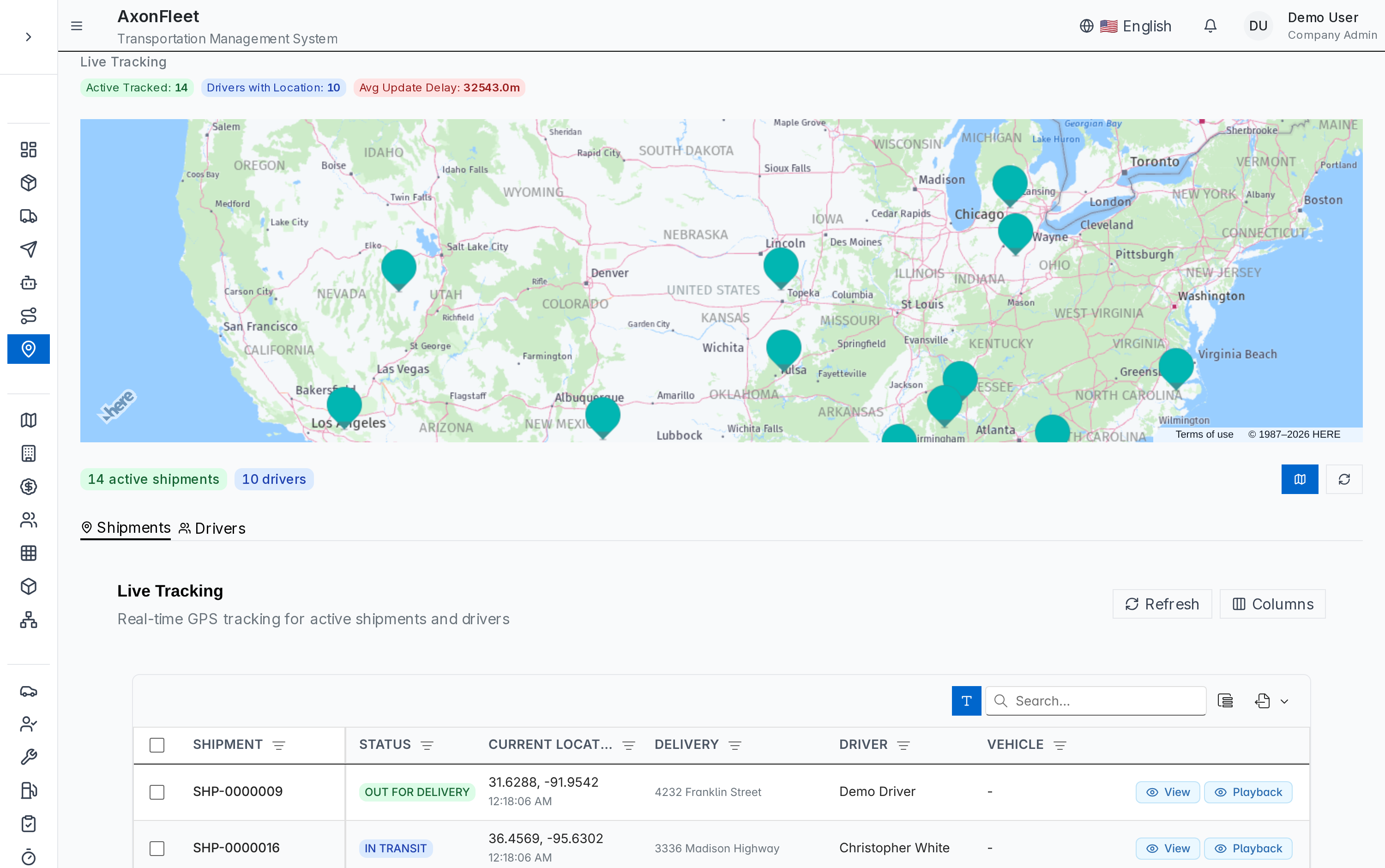Open the Terms of use map link
1385x868 pixels.
tap(1204, 434)
